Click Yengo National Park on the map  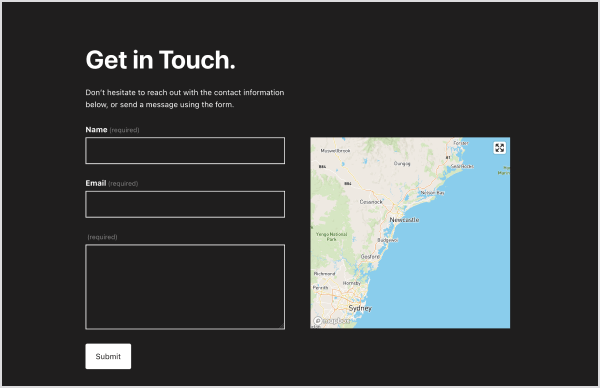click(x=331, y=236)
